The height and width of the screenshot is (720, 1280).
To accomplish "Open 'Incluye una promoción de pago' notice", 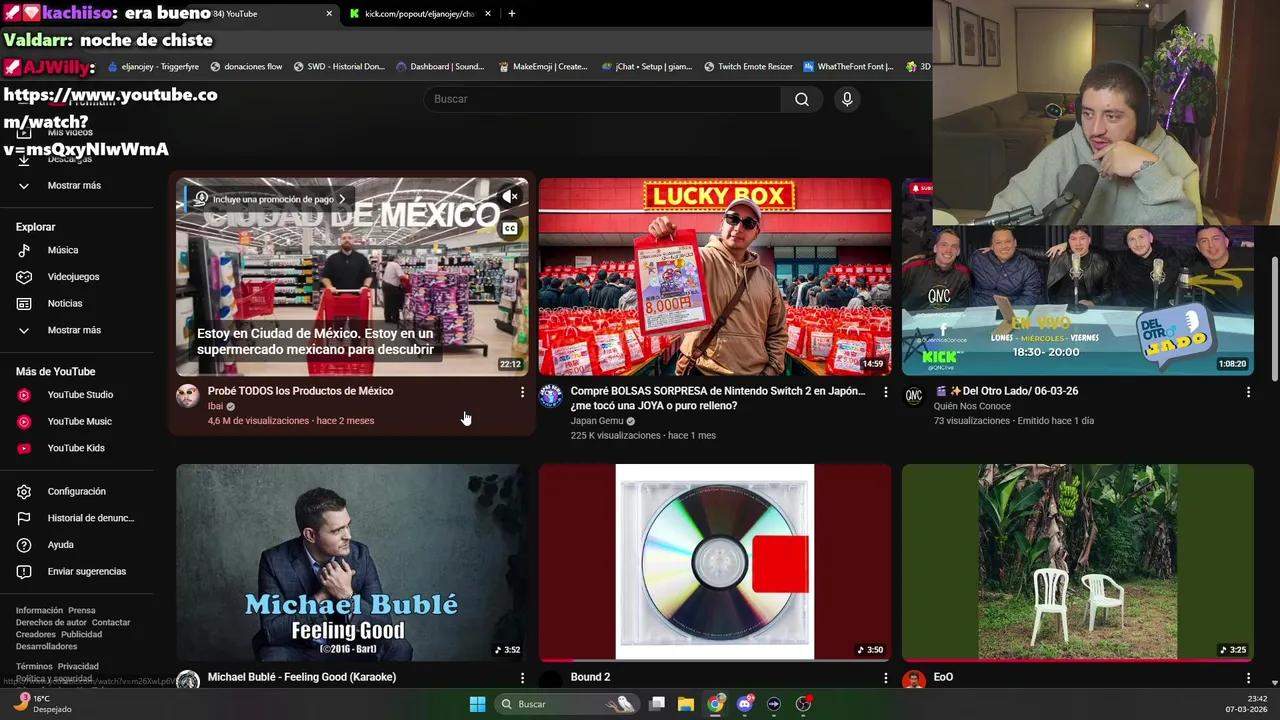I will tap(271, 199).
